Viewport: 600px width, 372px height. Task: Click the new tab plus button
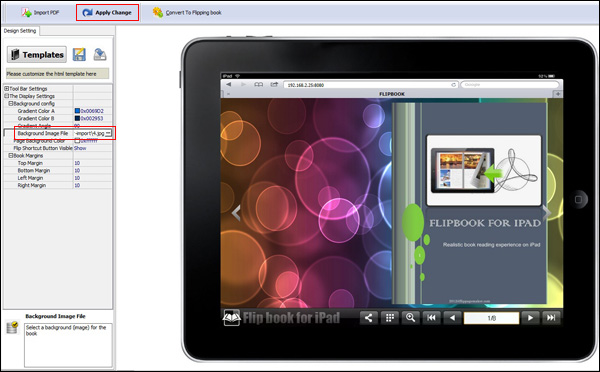(558, 94)
